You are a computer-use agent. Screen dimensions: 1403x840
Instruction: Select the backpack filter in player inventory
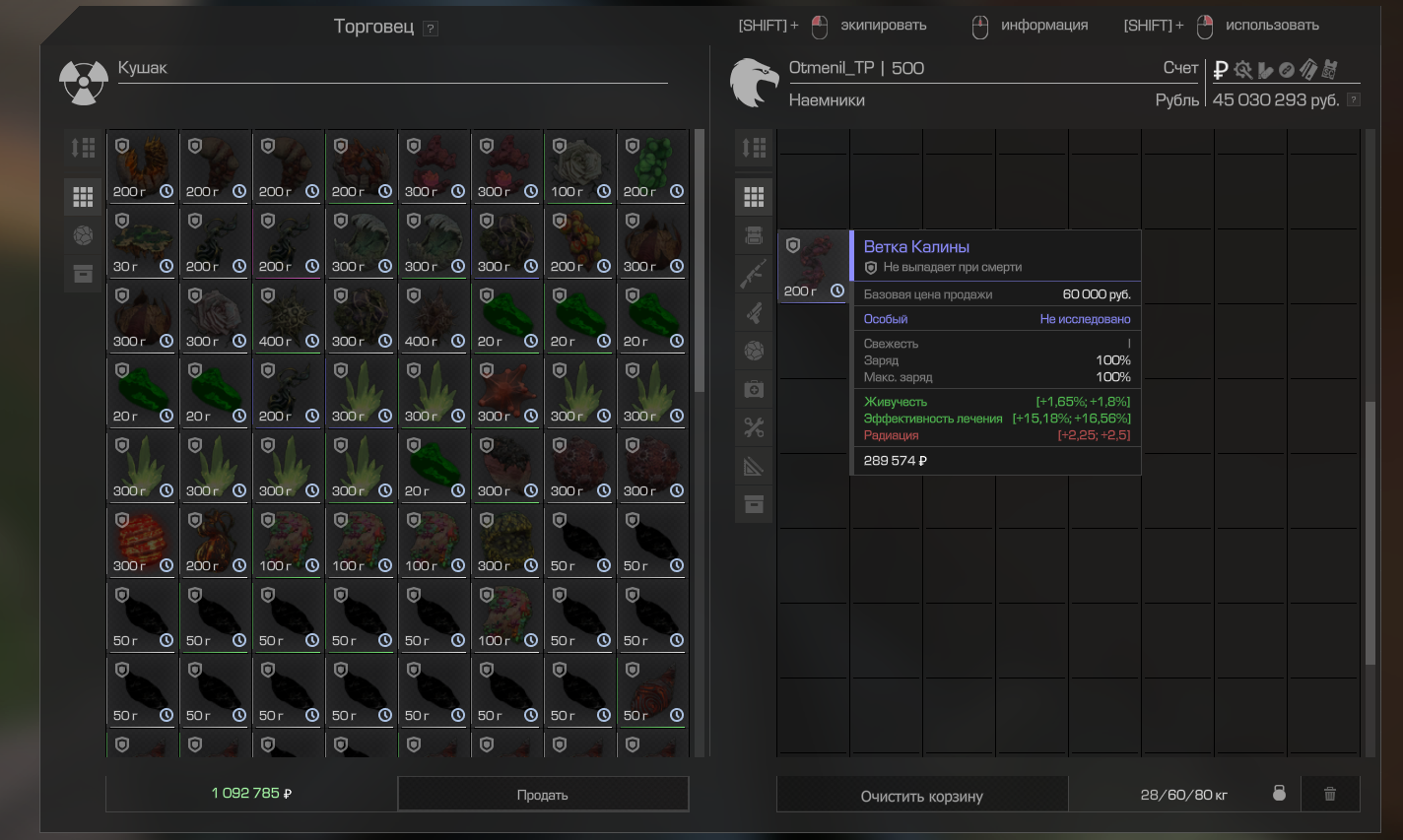coord(754,235)
